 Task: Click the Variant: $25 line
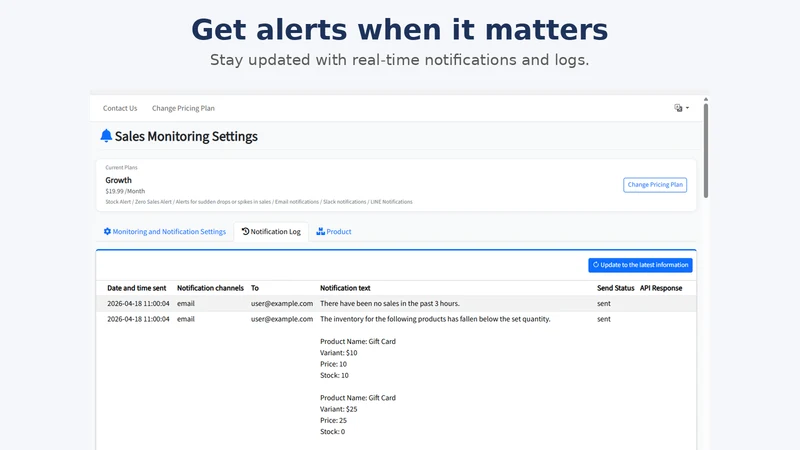point(338,409)
